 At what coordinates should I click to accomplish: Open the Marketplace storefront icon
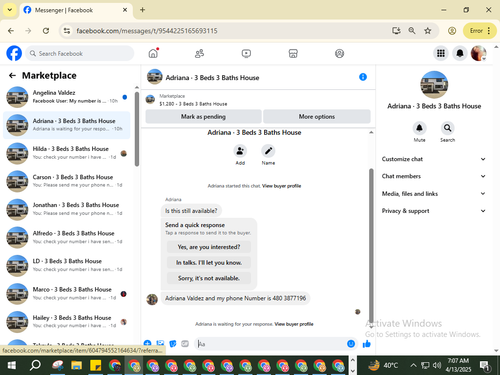pyautogui.click(x=293, y=53)
